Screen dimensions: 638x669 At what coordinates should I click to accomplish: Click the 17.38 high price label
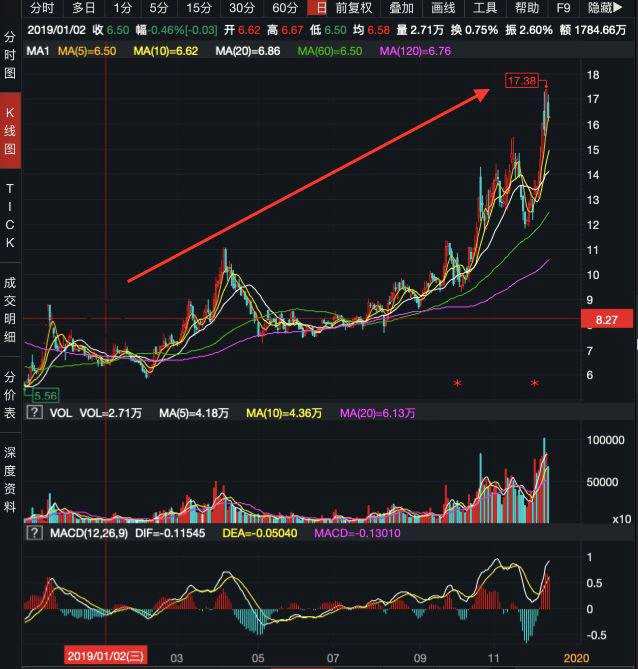pyautogui.click(x=522, y=81)
